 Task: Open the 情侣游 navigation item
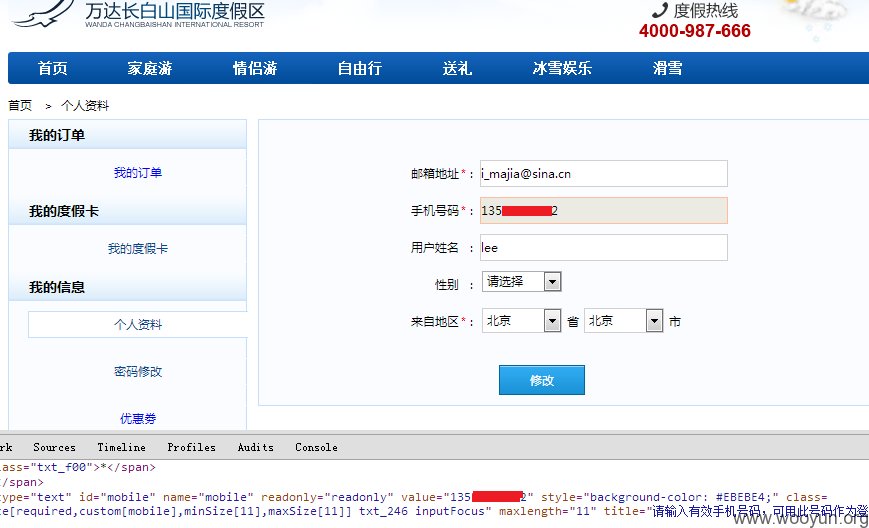coord(255,68)
